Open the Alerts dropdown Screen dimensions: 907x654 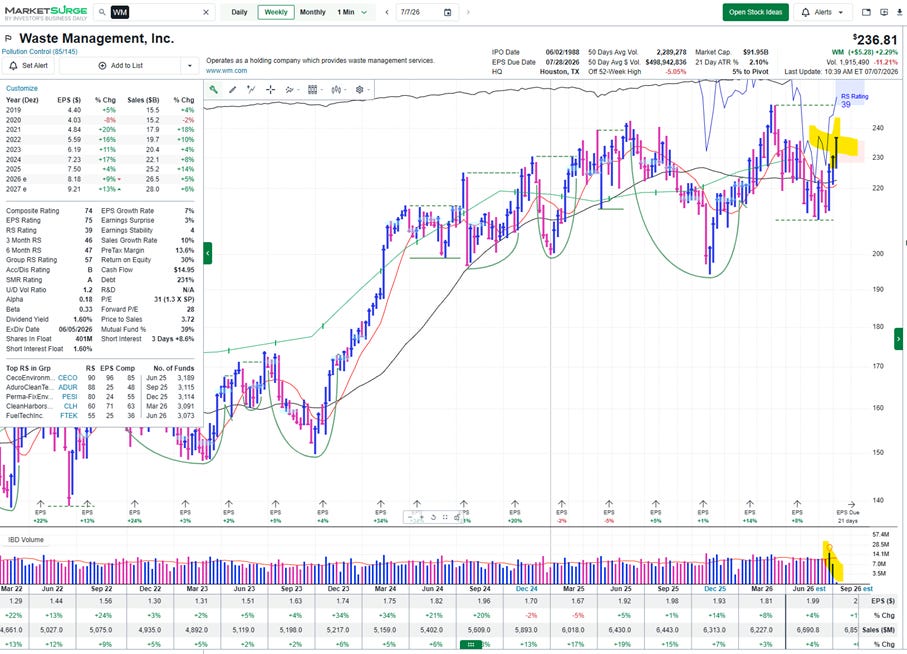(822, 12)
